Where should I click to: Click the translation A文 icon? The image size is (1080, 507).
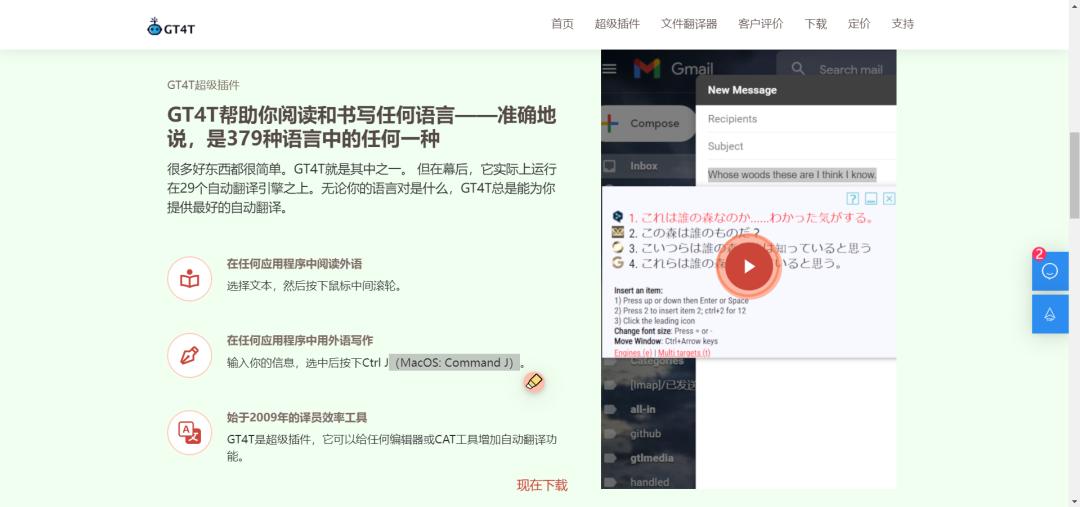[189, 433]
